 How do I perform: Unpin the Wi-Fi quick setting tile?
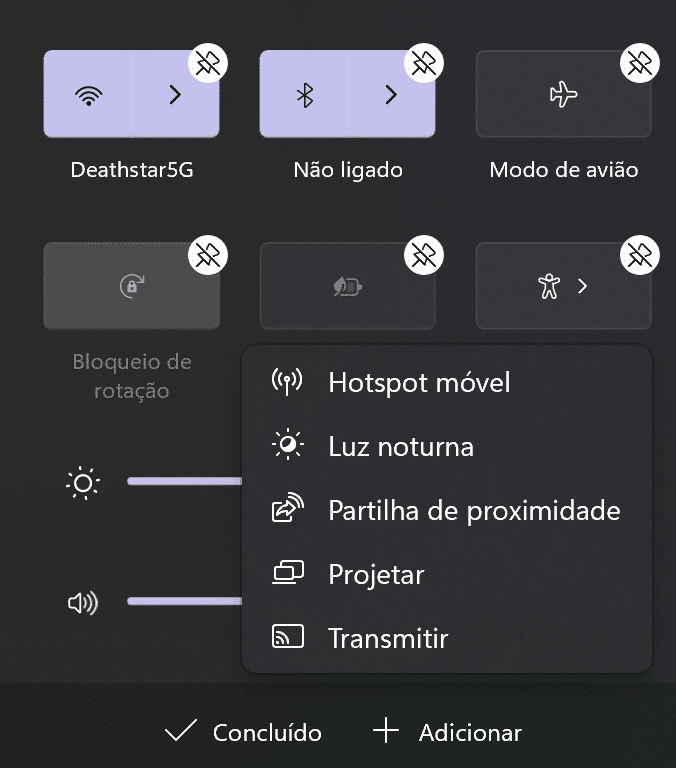coord(207,64)
